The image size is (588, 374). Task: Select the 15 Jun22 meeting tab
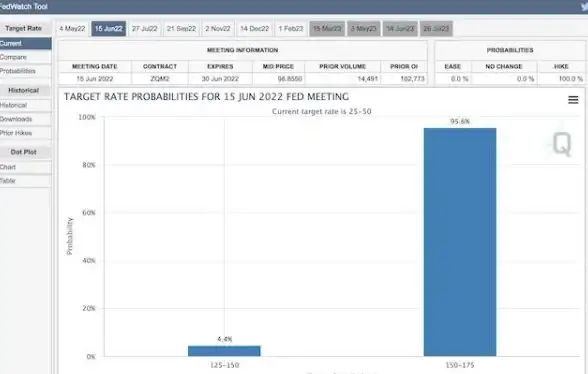click(109, 29)
